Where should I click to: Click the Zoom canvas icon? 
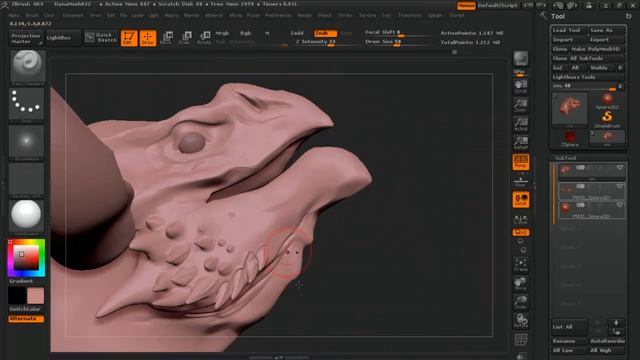[520, 105]
